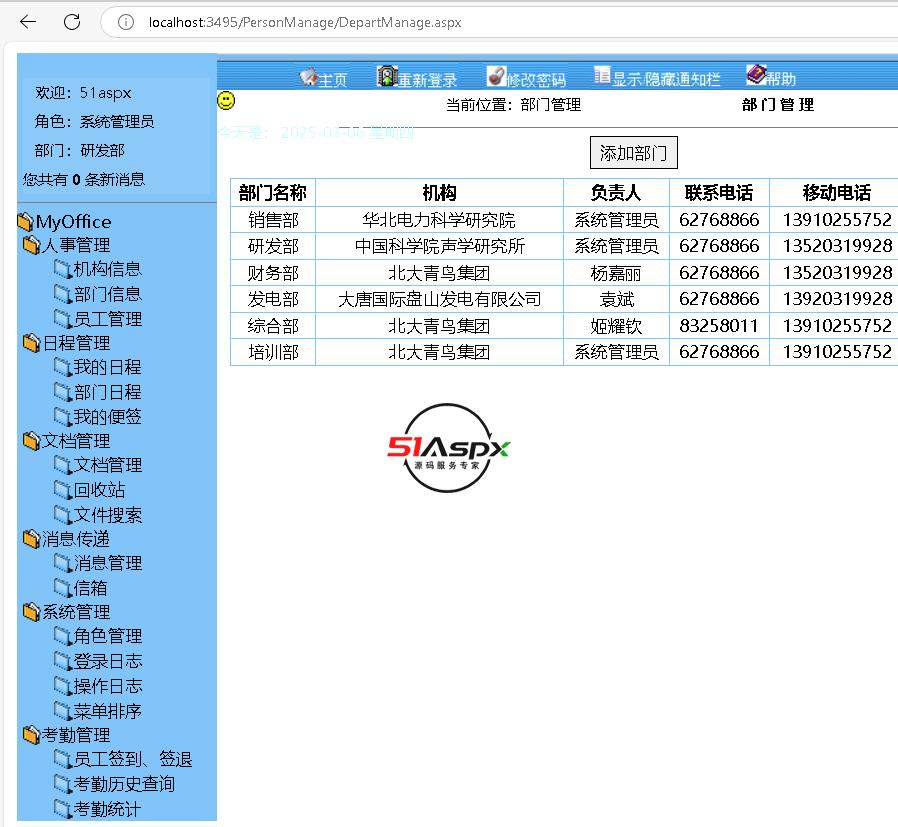Image resolution: width=898 pixels, height=827 pixels.
Task: Toggle the 考勤管理 folder node
Action: 32,736
